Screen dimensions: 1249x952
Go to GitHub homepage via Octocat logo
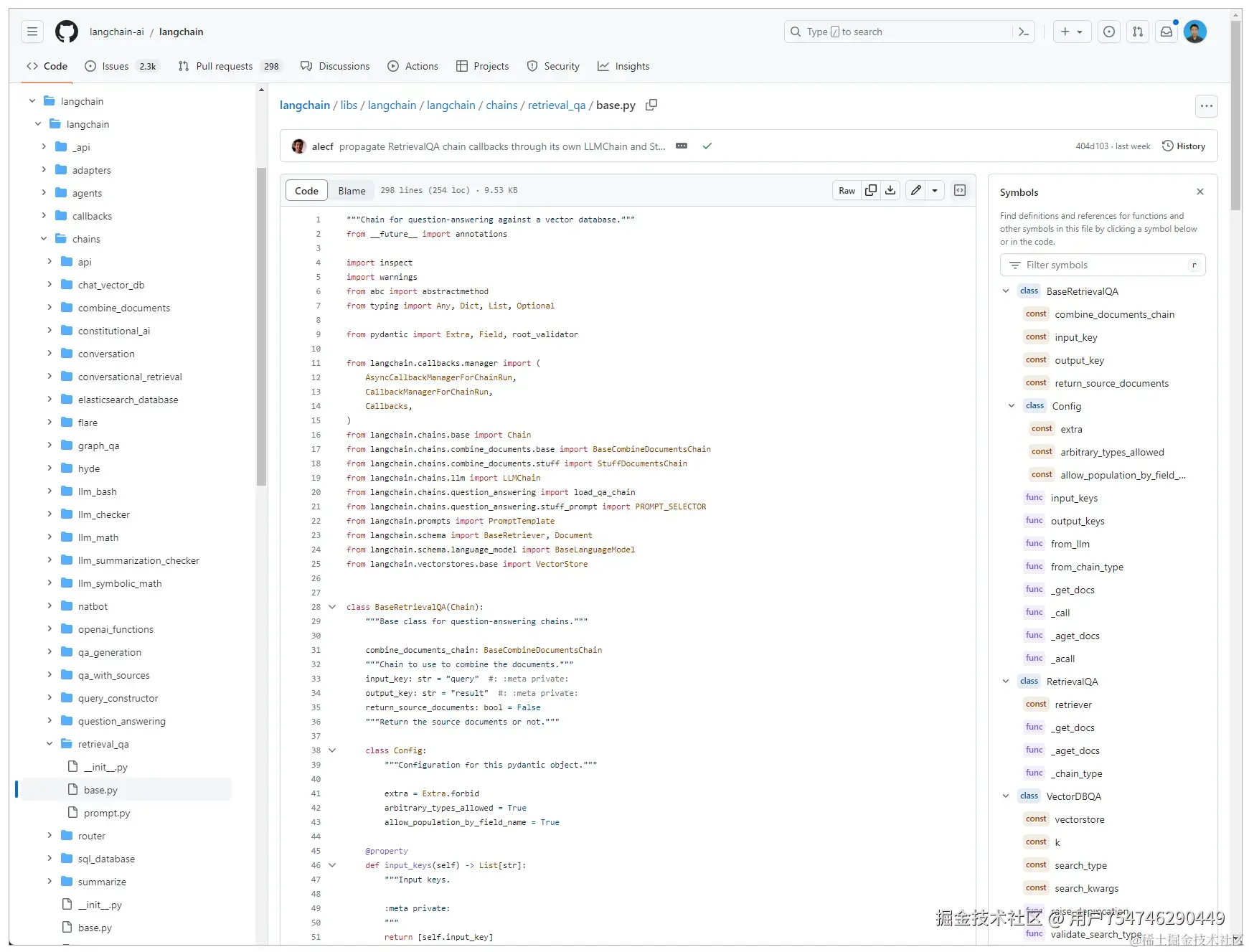[67, 32]
